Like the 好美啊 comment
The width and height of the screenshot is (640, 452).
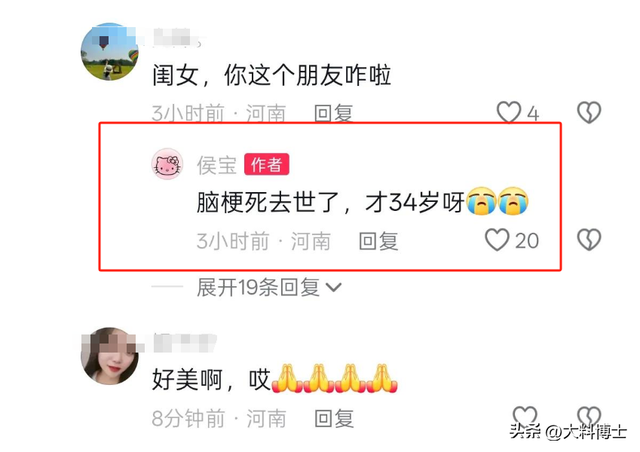[524, 416]
